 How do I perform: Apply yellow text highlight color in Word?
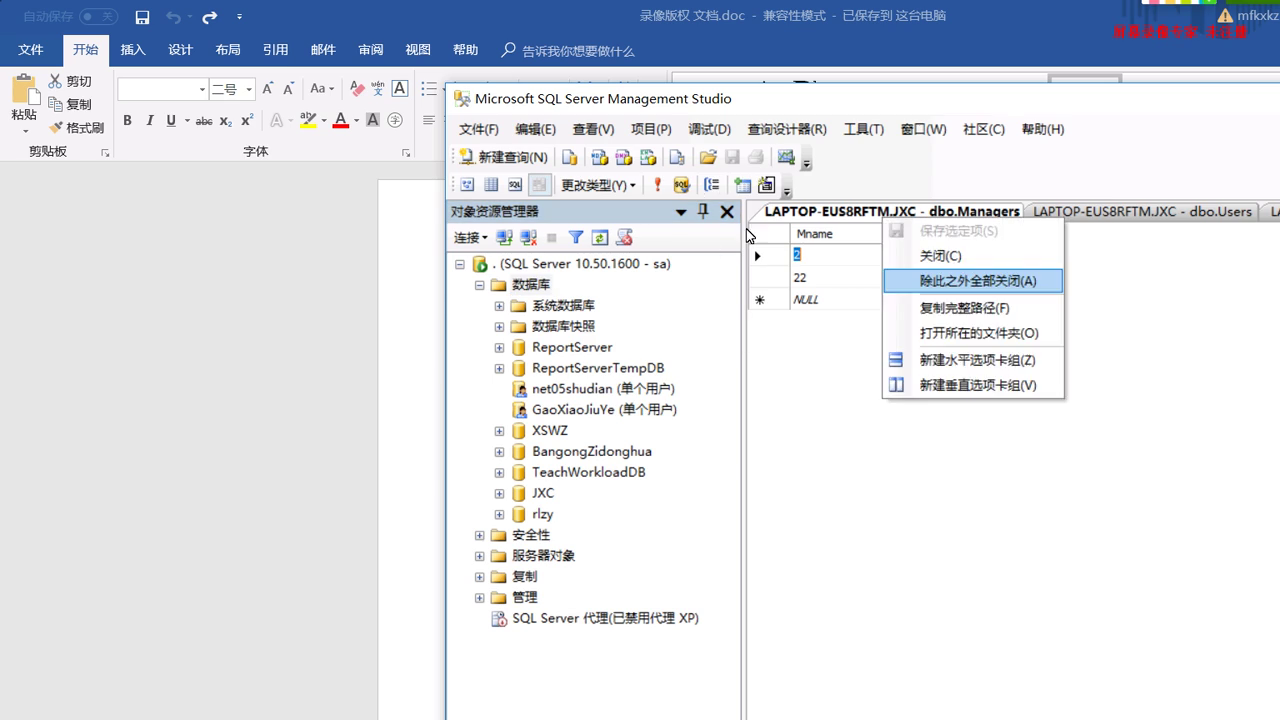coord(308,120)
